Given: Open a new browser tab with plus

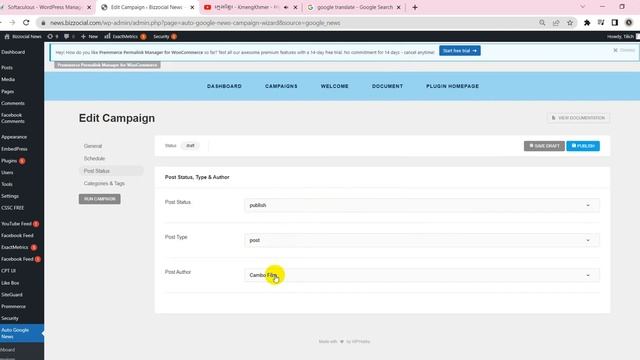Looking at the screenshot, I should point(415,7).
